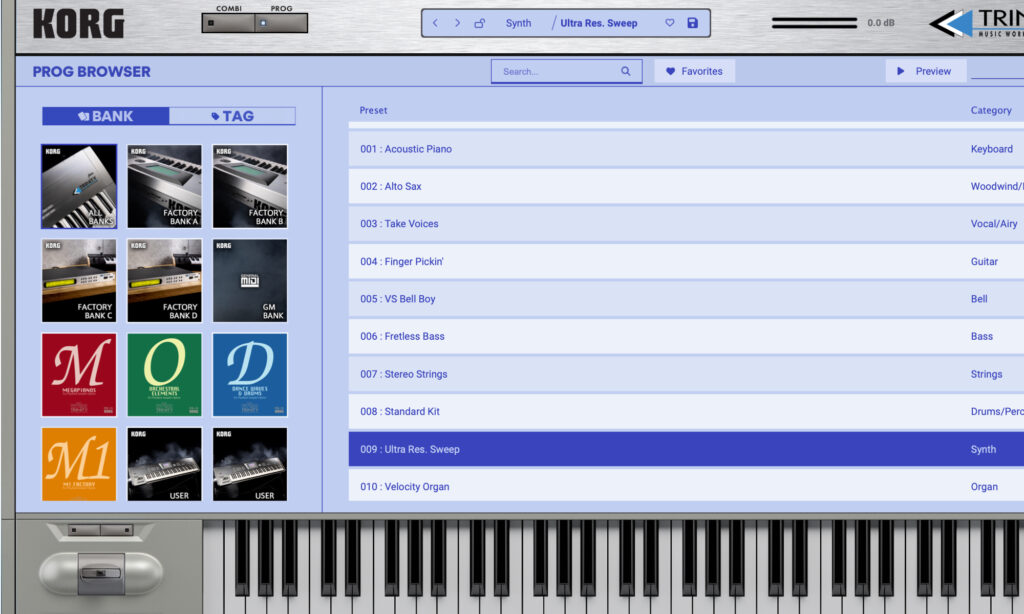
Task: Open the Orchestral Elements bank icon
Action: 163,374
